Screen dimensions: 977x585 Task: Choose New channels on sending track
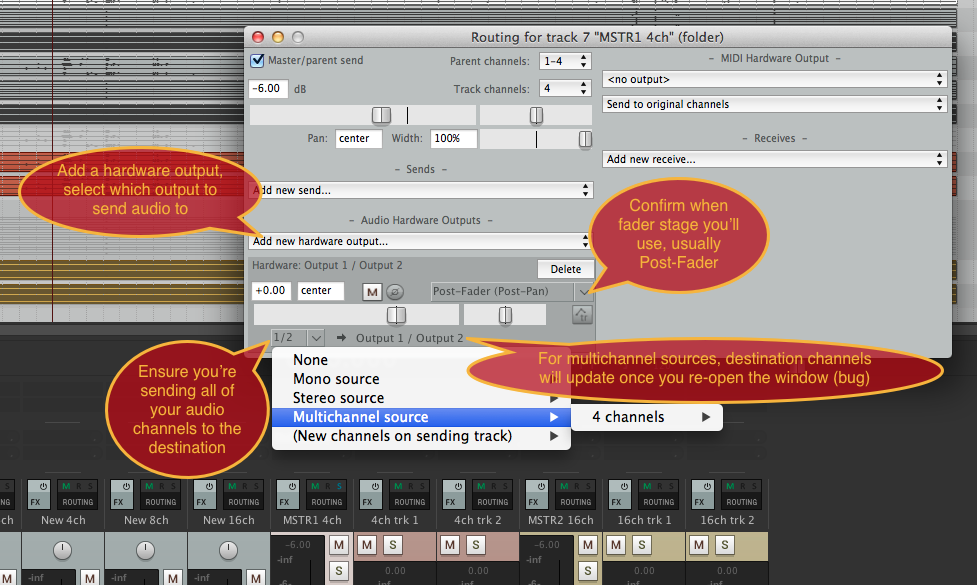pos(421,436)
